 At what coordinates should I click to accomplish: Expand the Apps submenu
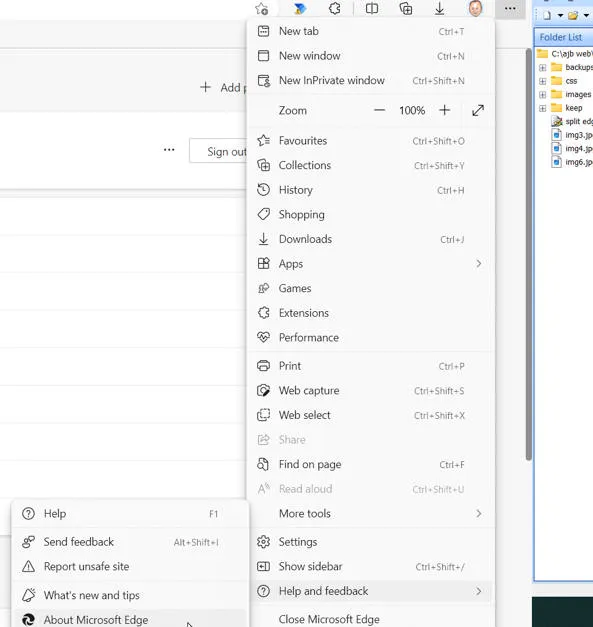click(x=371, y=264)
